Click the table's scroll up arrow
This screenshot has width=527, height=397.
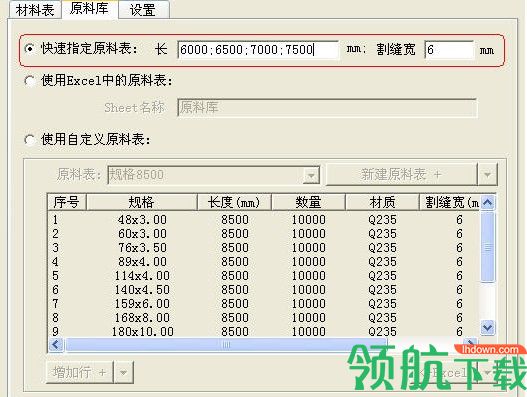pos(487,202)
